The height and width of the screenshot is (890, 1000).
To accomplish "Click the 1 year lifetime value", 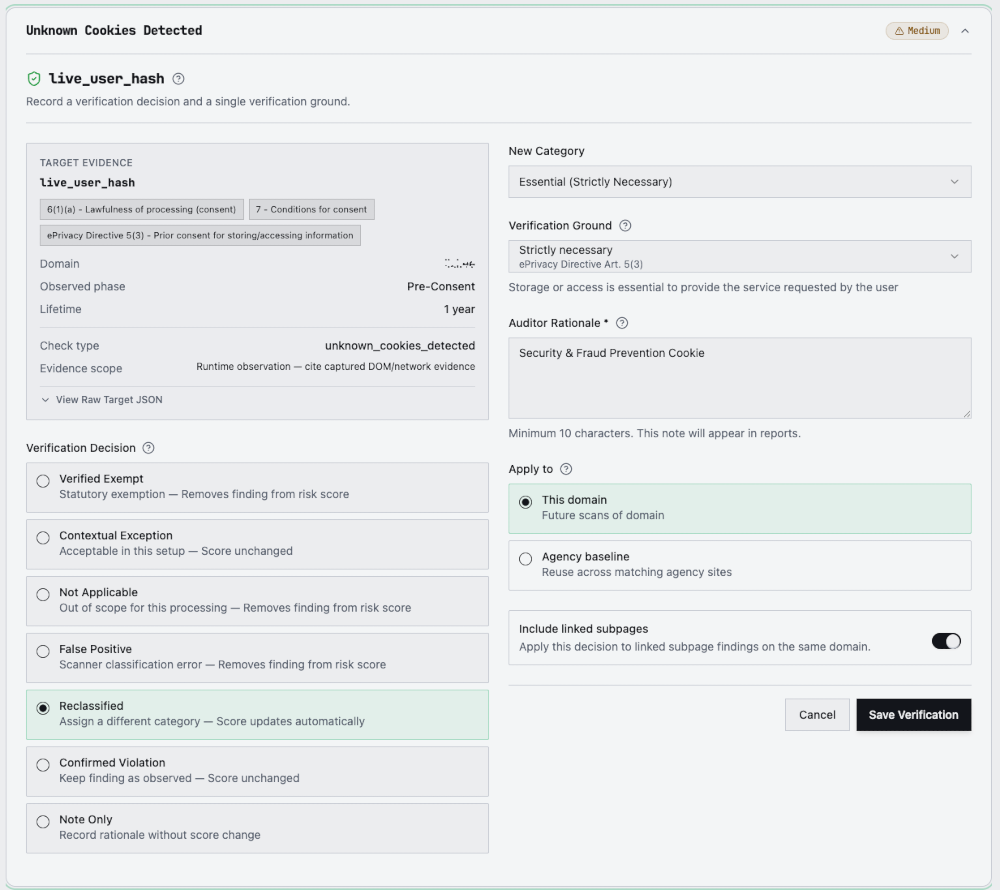I will (459, 309).
